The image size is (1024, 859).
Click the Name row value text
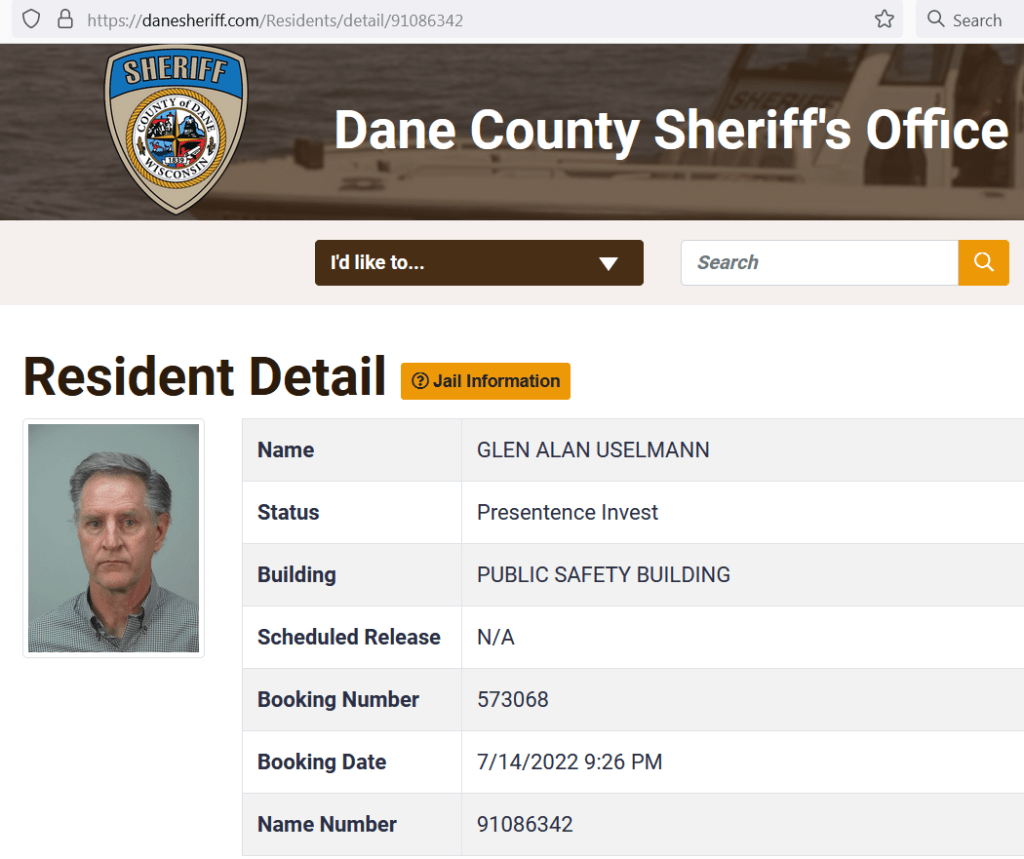click(x=593, y=450)
